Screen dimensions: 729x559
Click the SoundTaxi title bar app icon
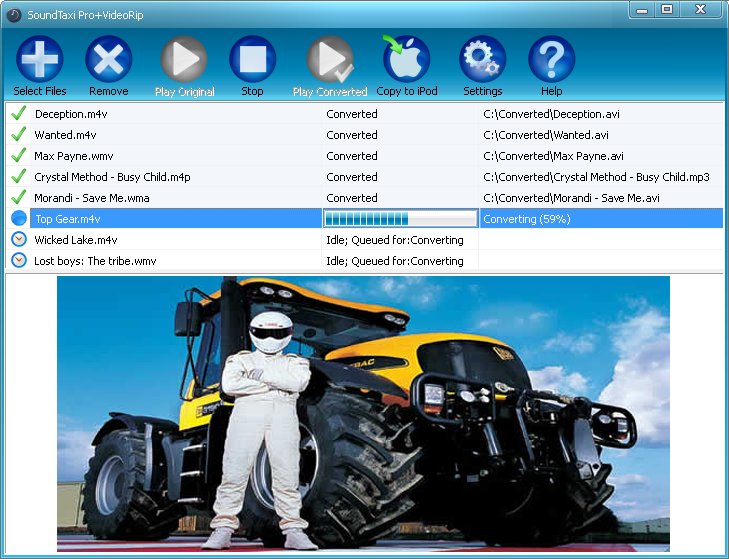coord(13,9)
